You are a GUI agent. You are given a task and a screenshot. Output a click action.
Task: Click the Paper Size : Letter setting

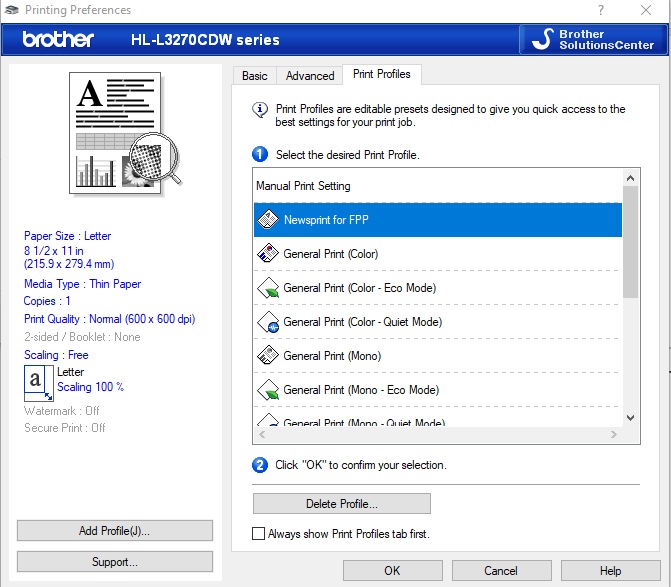click(x=68, y=236)
